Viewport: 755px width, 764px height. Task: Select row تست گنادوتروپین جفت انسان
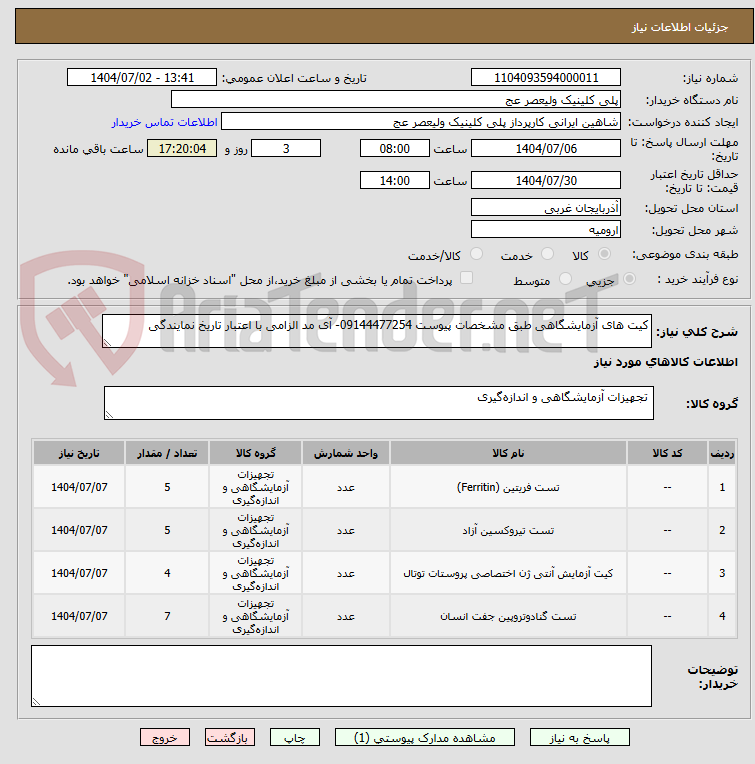(384, 616)
